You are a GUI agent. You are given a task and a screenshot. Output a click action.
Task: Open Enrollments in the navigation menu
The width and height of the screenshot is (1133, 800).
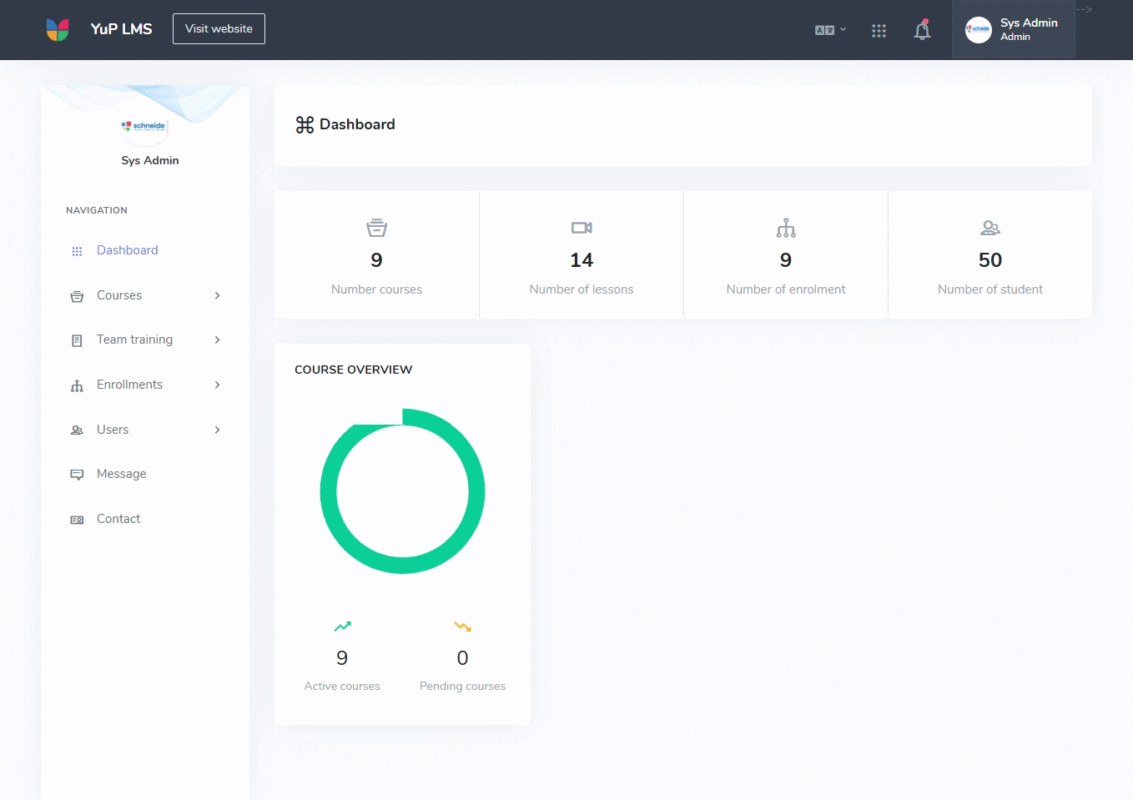coord(129,385)
